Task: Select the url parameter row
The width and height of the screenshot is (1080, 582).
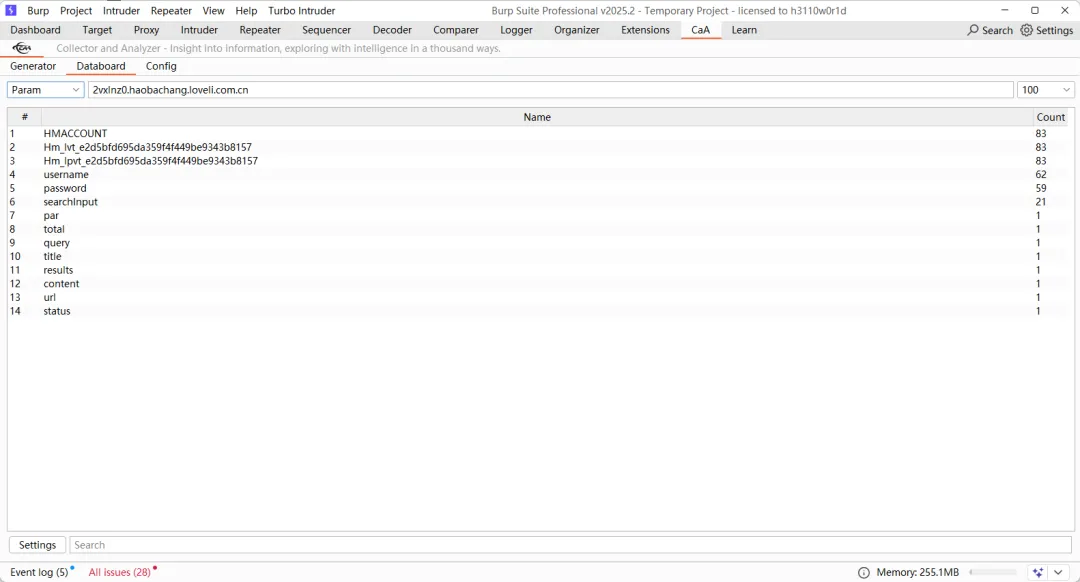Action: [x=538, y=298]
